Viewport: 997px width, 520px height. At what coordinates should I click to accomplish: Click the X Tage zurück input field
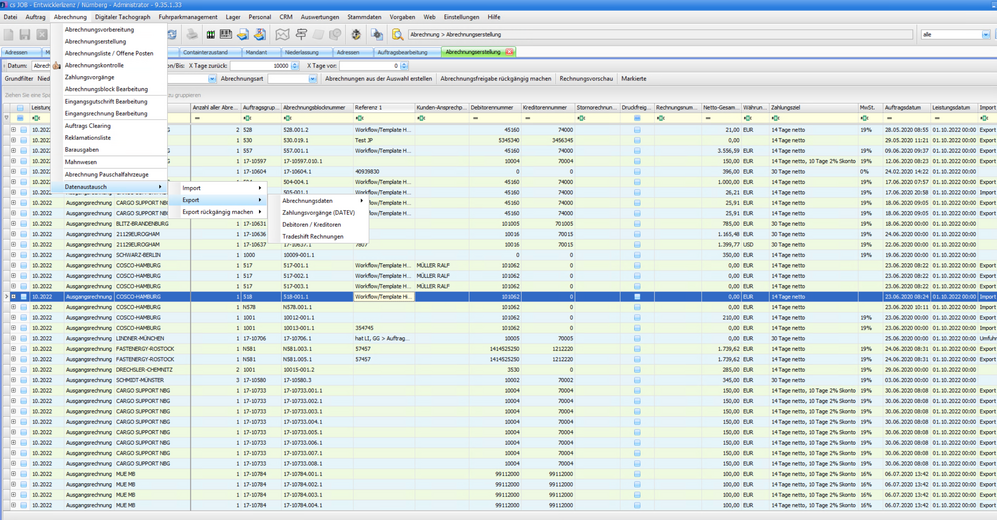[261, 65]
